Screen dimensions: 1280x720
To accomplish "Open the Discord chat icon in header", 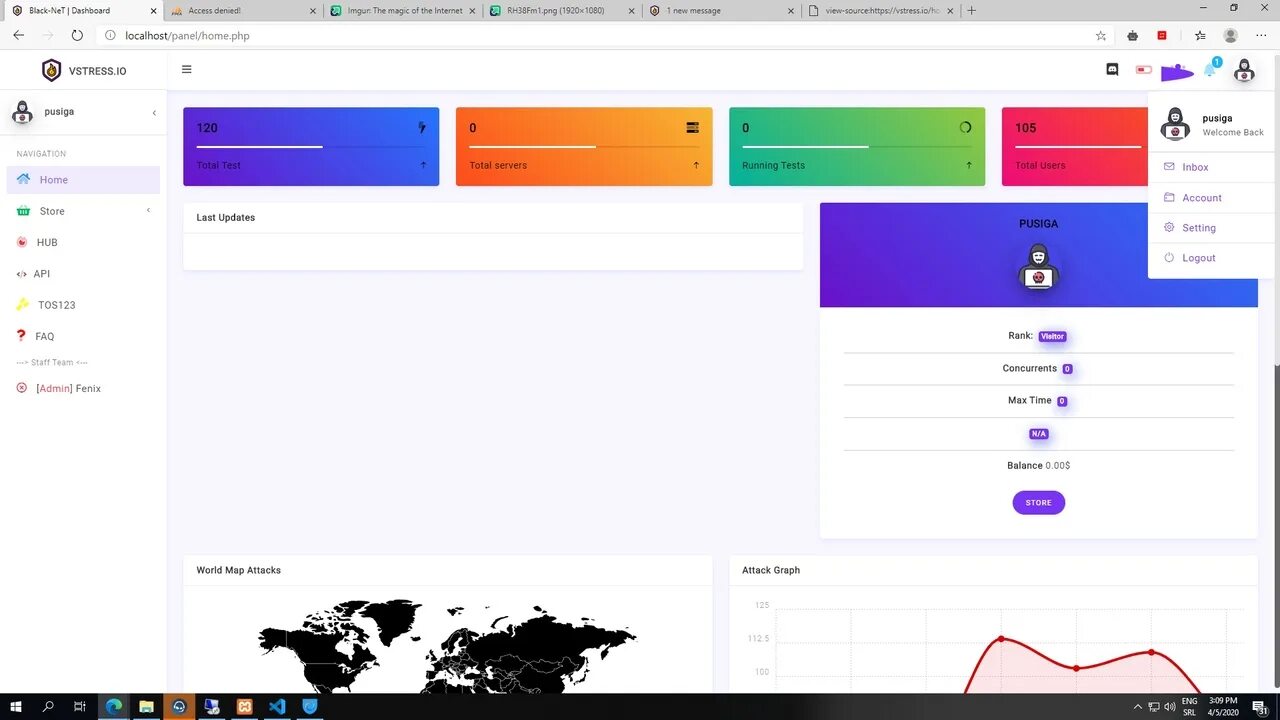I will click(1112, 70).
